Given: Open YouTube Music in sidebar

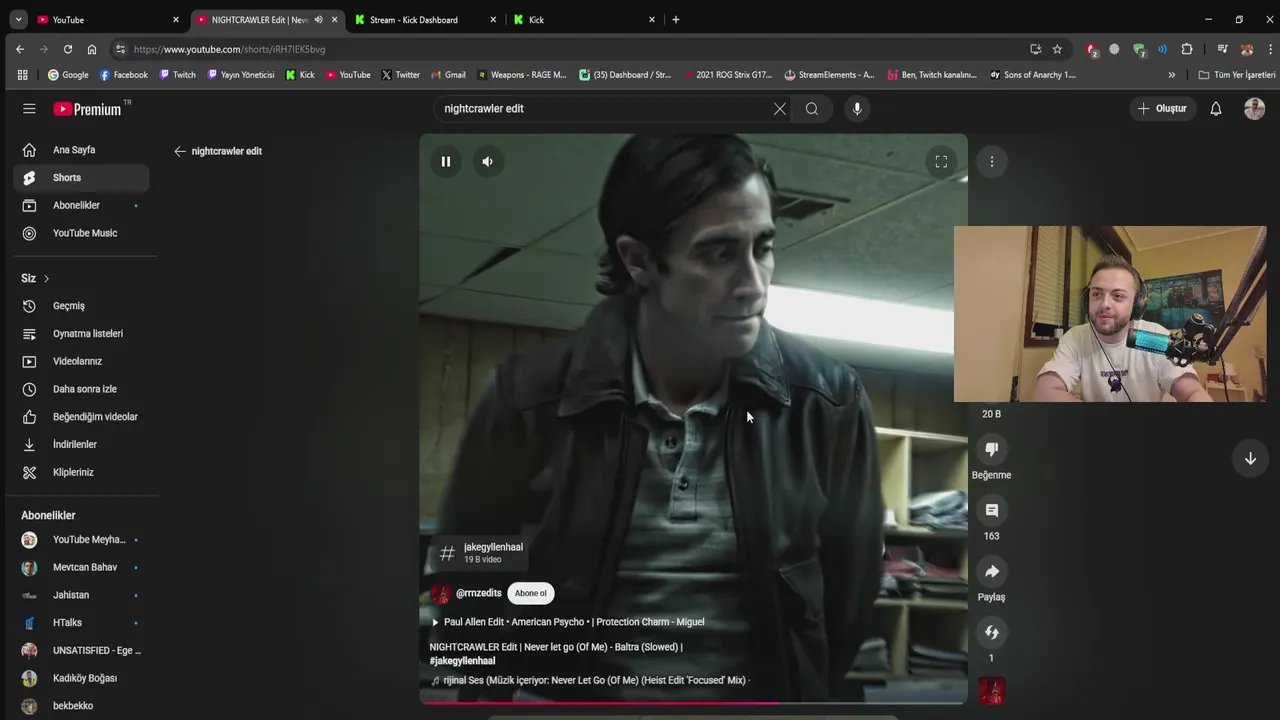Looking at the screenshot, I should click(80, 233).
